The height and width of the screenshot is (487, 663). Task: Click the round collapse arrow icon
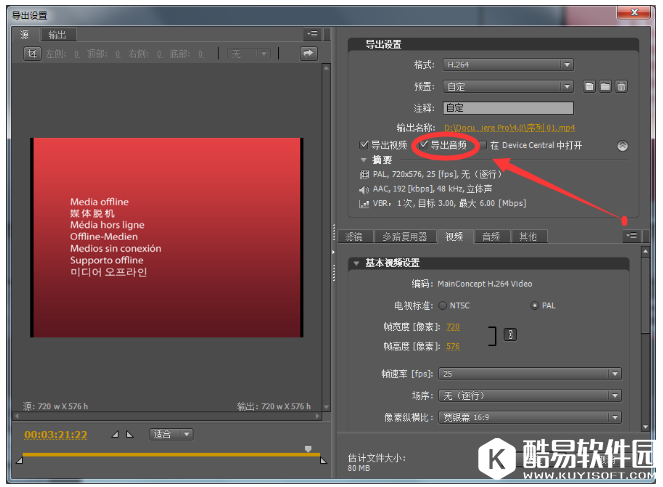tap(622, 146)
